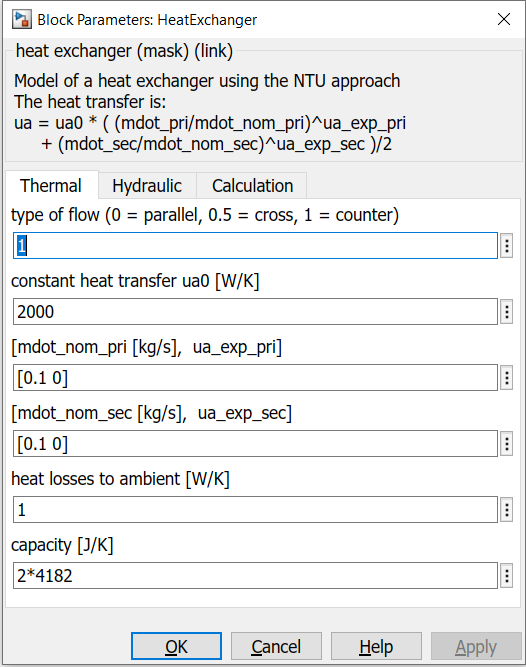Viewport: 526px width, 667px height.
Task: Click the capacity J/K input field
Action: click(255, 576)
